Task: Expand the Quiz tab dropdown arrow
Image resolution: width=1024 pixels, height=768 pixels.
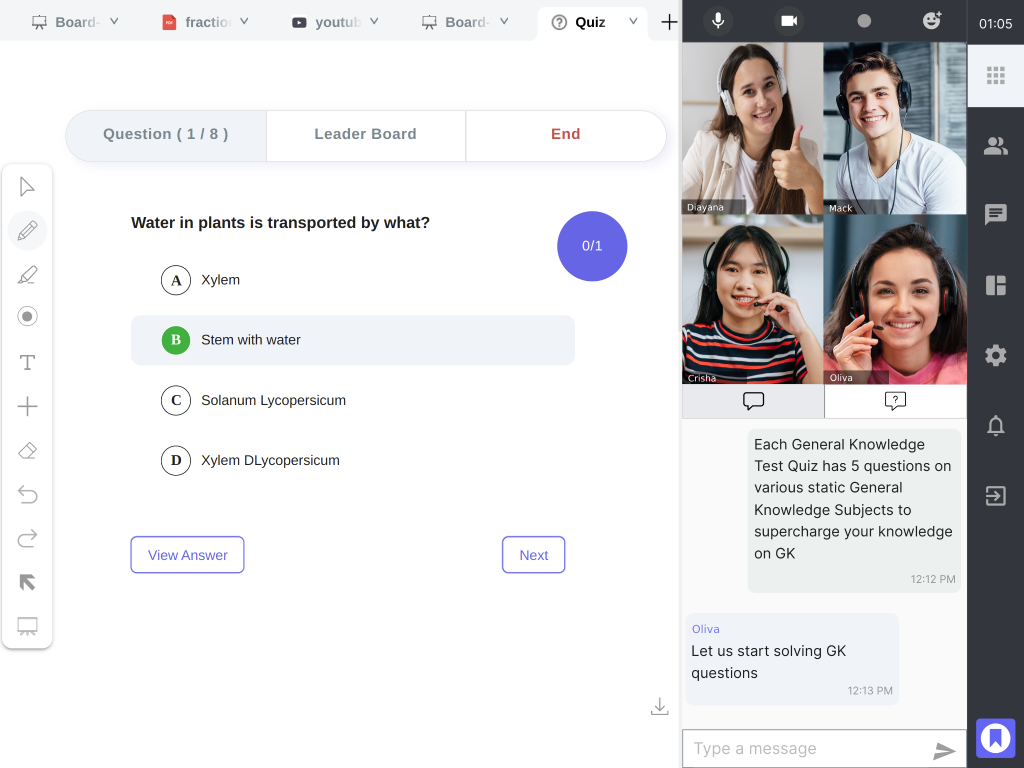Action: [x=633, y=21]
